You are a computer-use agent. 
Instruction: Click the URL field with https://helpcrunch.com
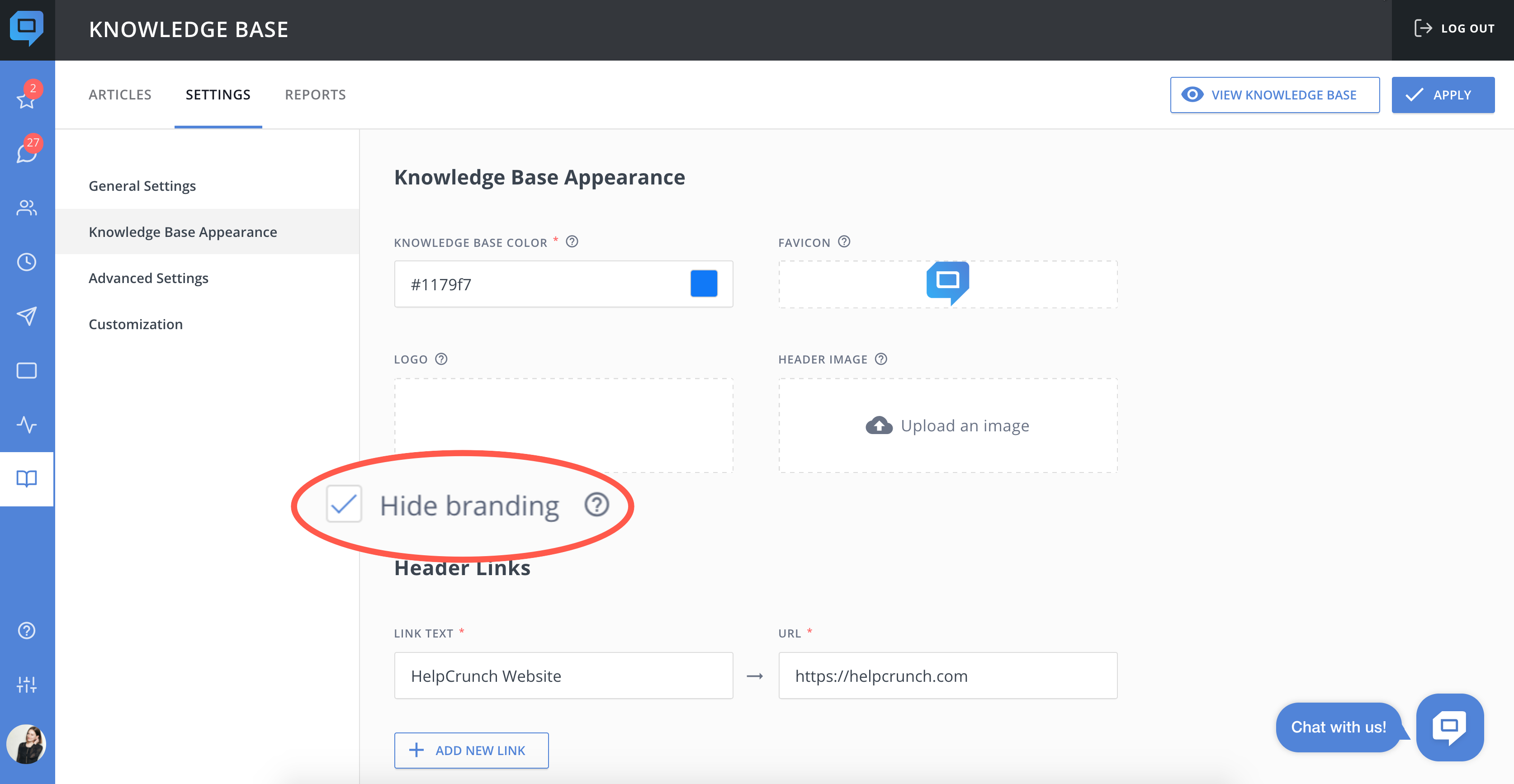point(947,675)
